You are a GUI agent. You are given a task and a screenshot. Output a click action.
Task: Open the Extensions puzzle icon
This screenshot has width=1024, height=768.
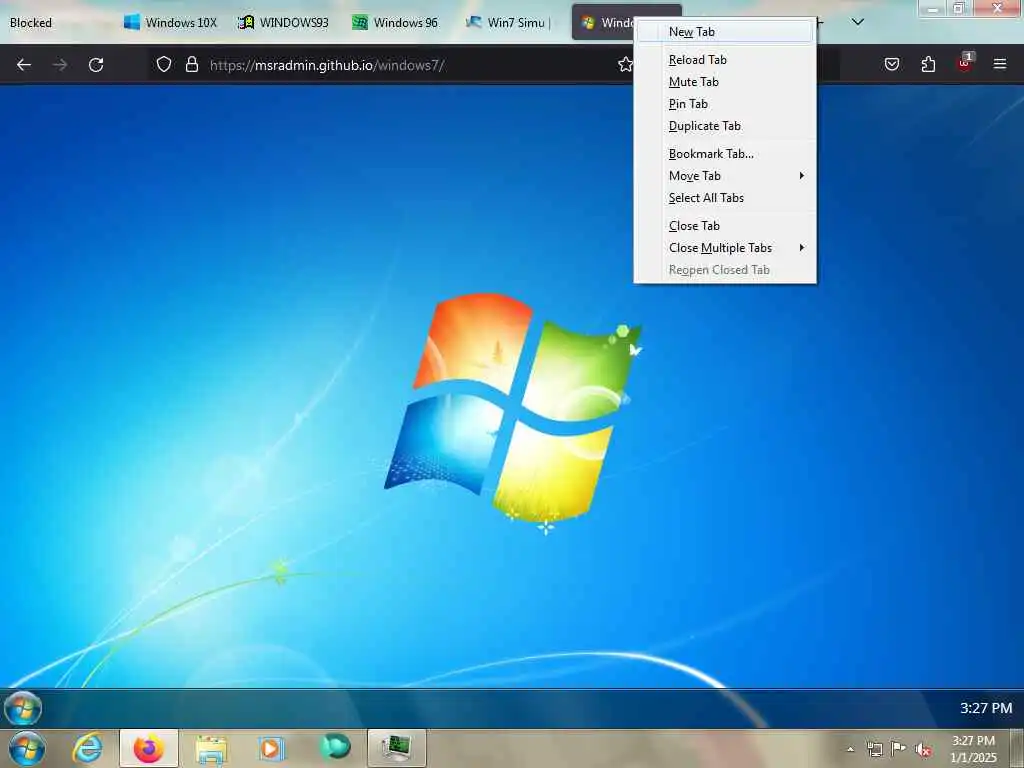[x=928, y=65]
